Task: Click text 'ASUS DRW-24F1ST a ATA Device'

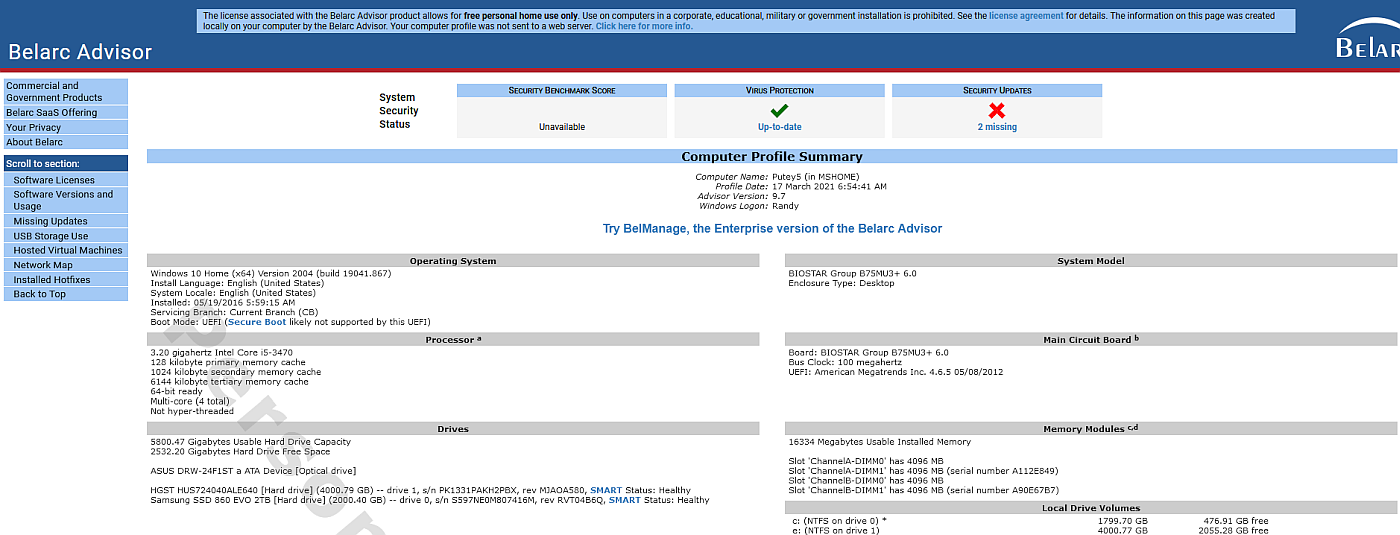Action: [x=223, y=470]
